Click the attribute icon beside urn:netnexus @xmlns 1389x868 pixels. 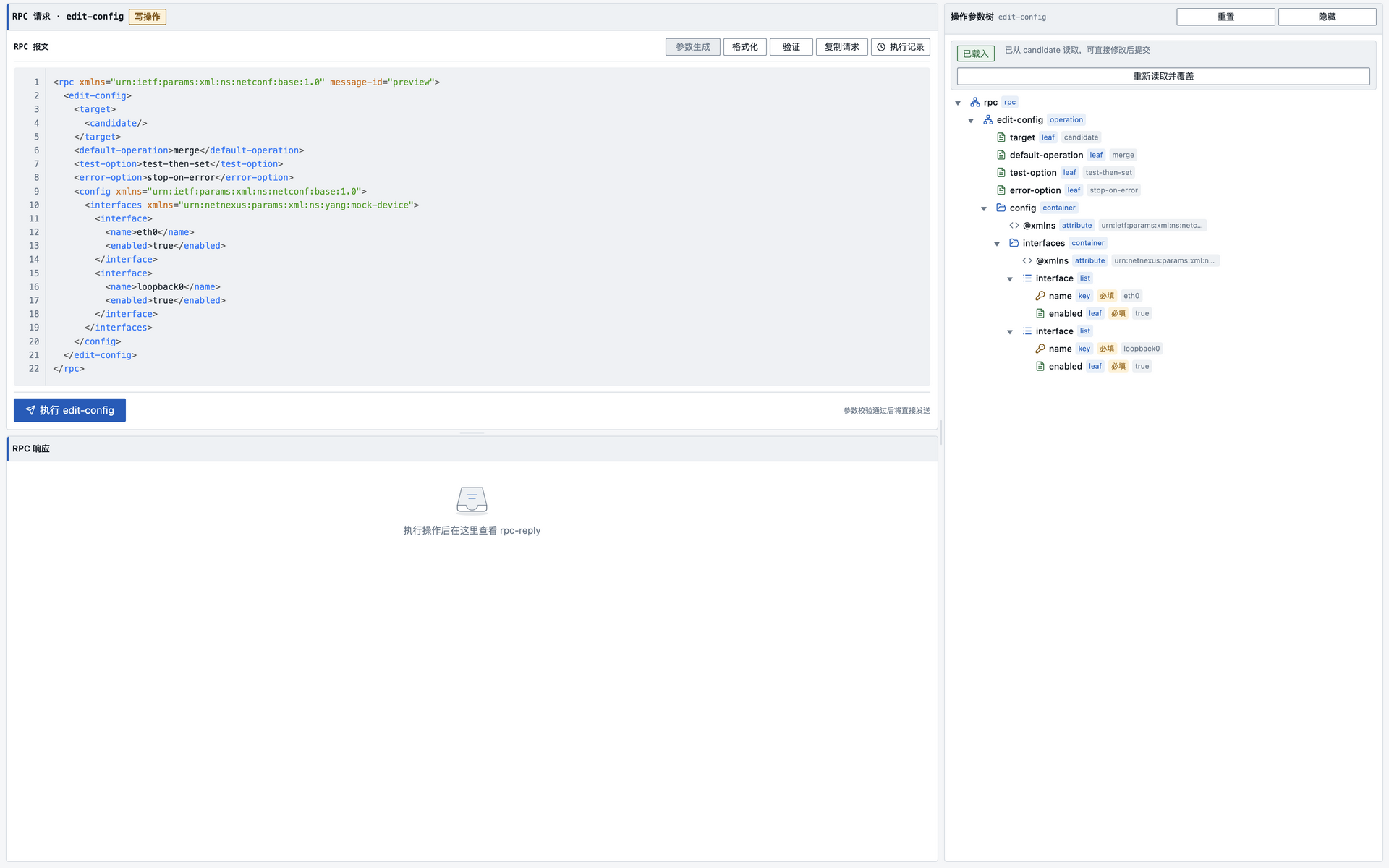(1027, 260)
